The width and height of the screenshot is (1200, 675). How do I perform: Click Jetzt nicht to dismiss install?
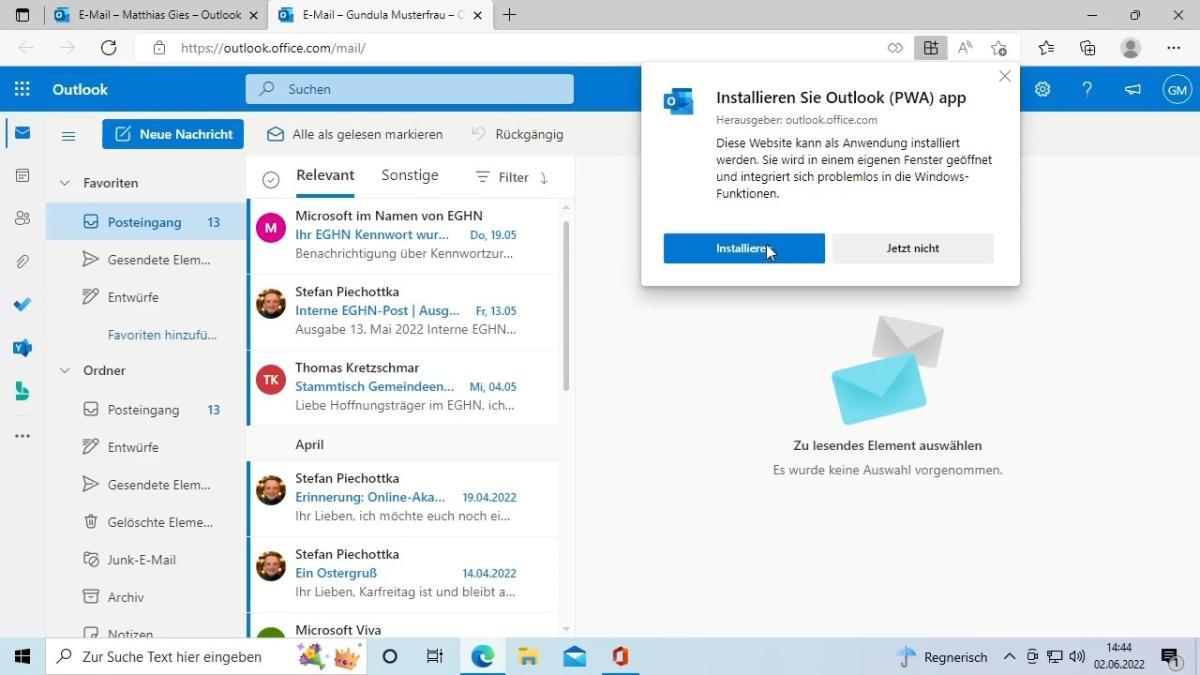click(x=912, y=248)
